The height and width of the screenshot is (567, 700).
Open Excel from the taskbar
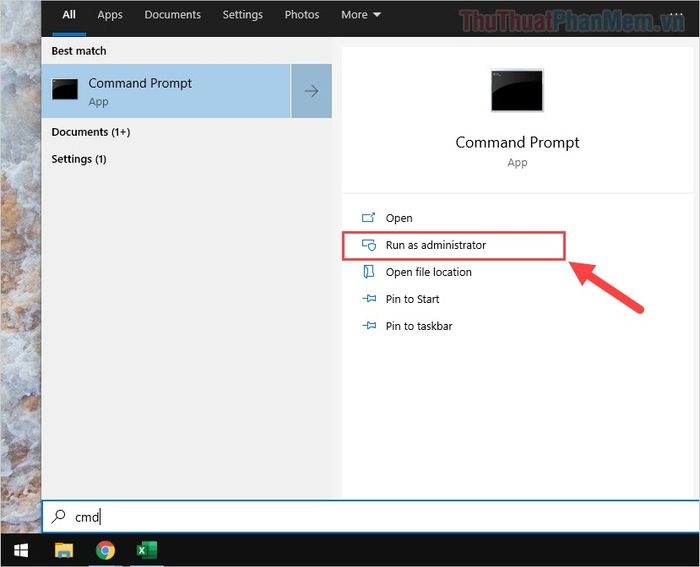pos(147,550)
